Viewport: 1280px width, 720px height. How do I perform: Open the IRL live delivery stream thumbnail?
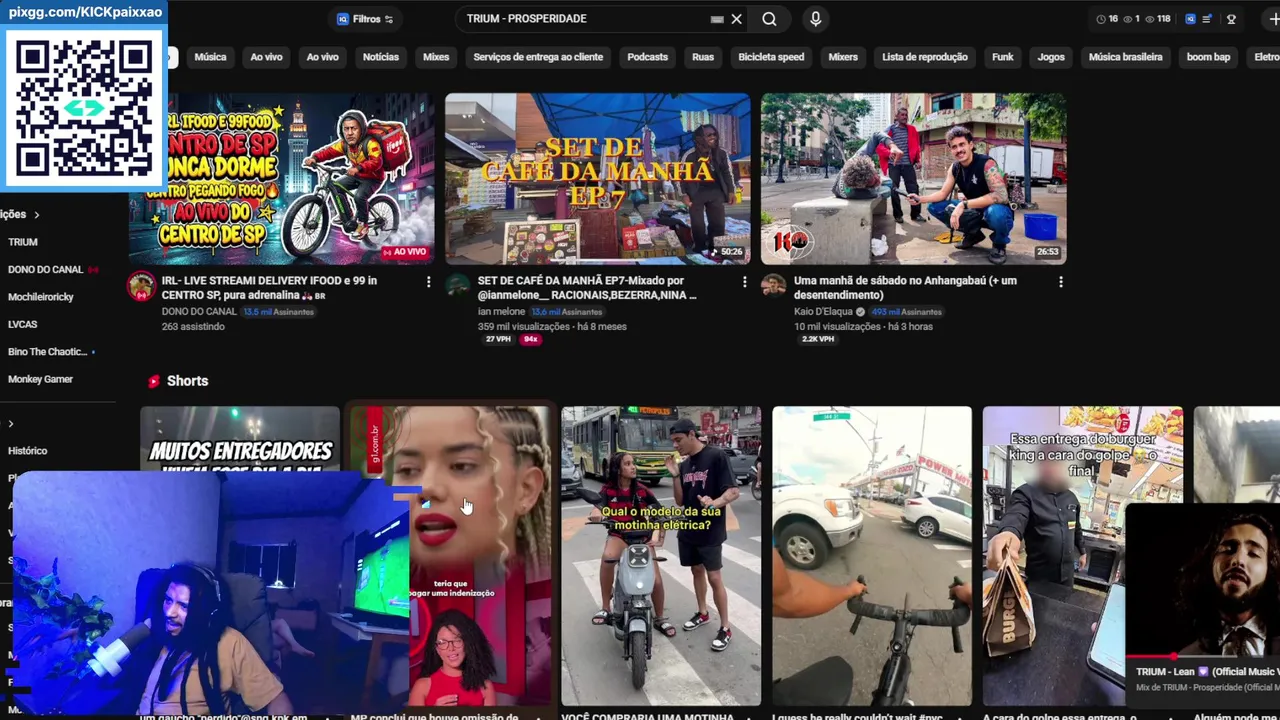coord(282,179)
